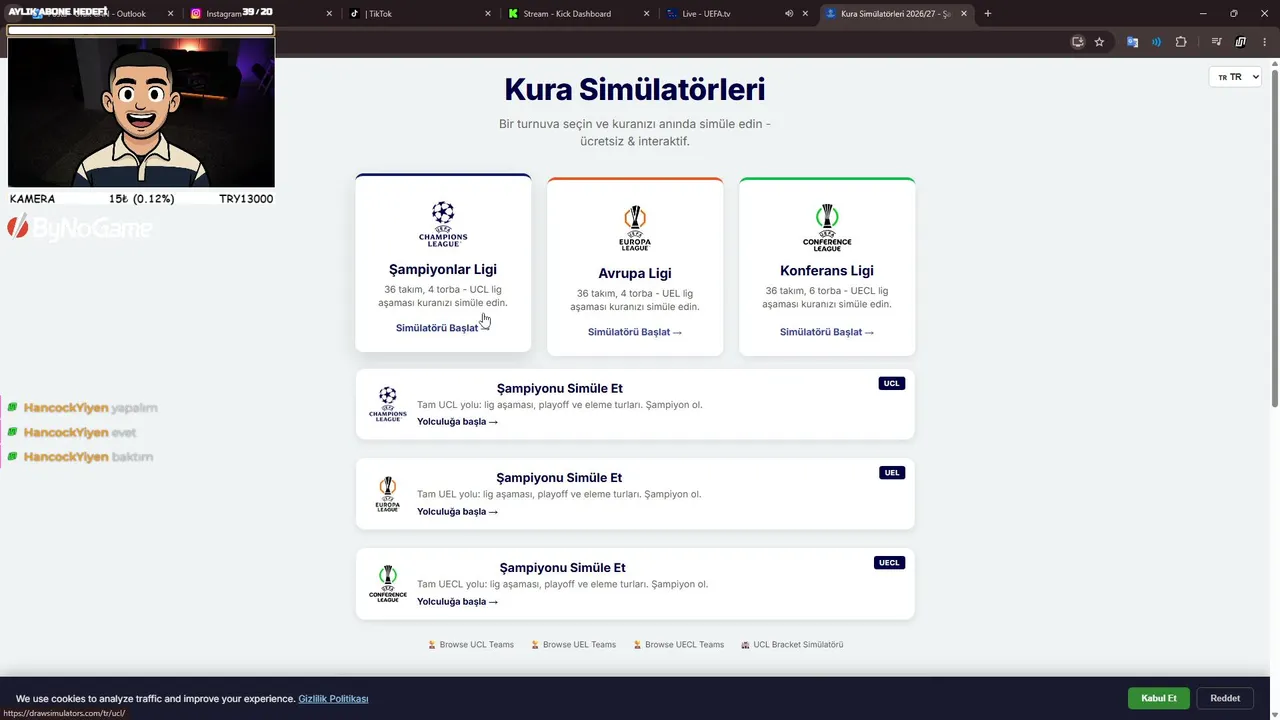
Task: Click the UCL logo beside first Şampiyonu Simüle Et
Action: [x=388, y=404]
